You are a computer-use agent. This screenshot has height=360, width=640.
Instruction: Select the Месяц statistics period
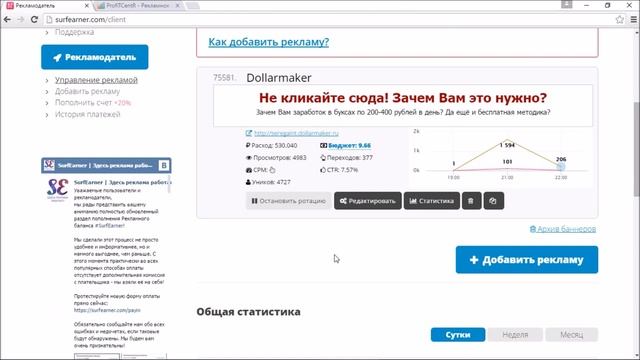[x=571, y=335]
